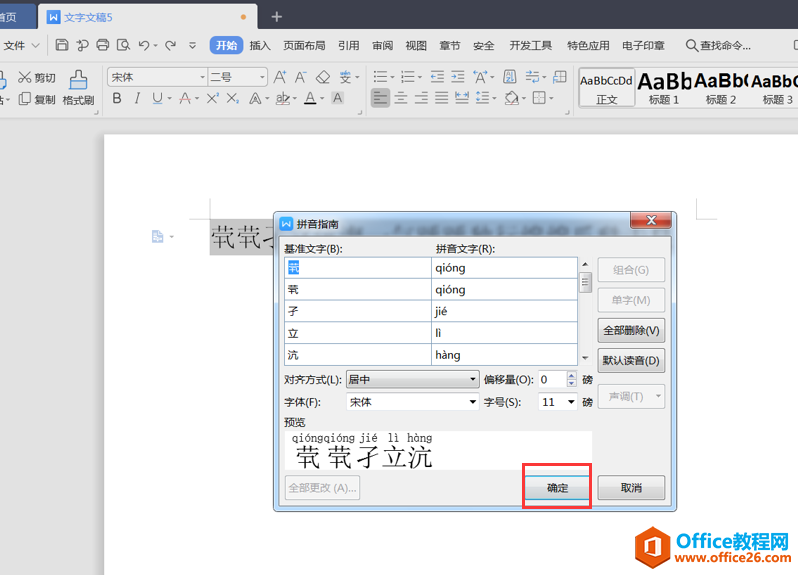This screenshot has width=798, height=575.
Task: Click the Undo arrow icon
Action: [144, 45]
